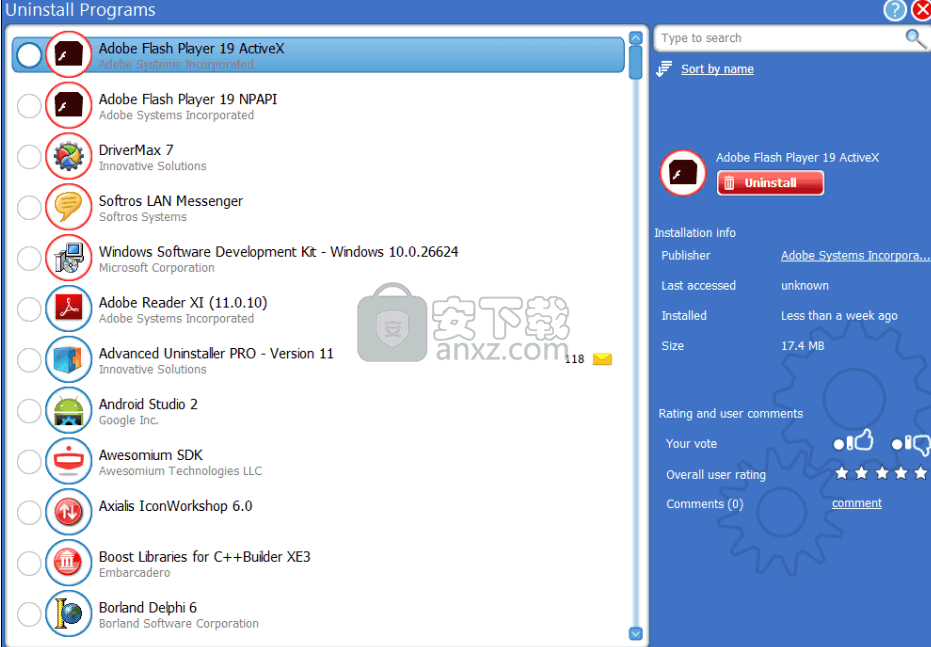Select the Adobe Reader XI checkbox
This screenshot has width=931, height=647.
click(29, 309)
